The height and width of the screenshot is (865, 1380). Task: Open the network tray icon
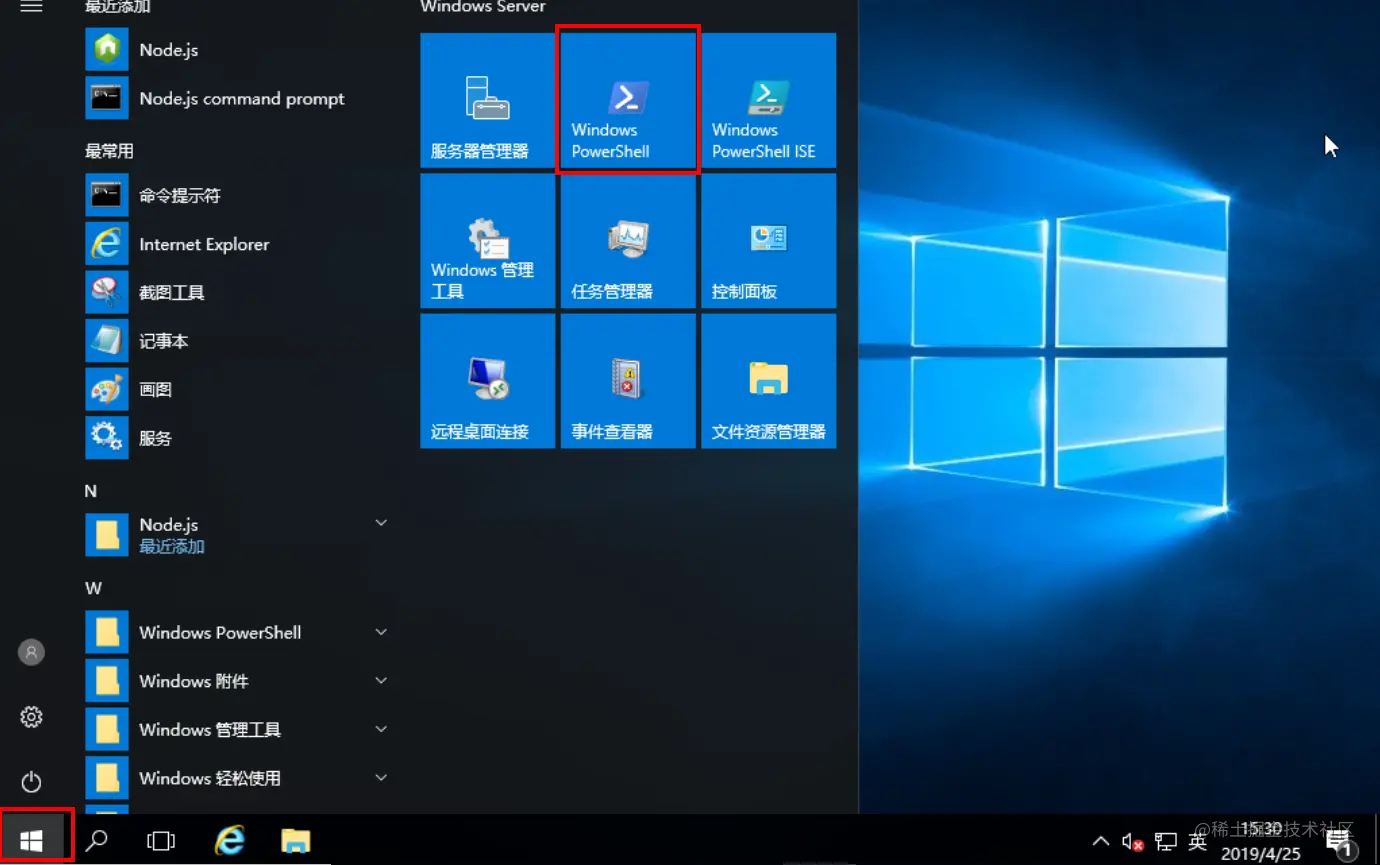(1166, 841)
